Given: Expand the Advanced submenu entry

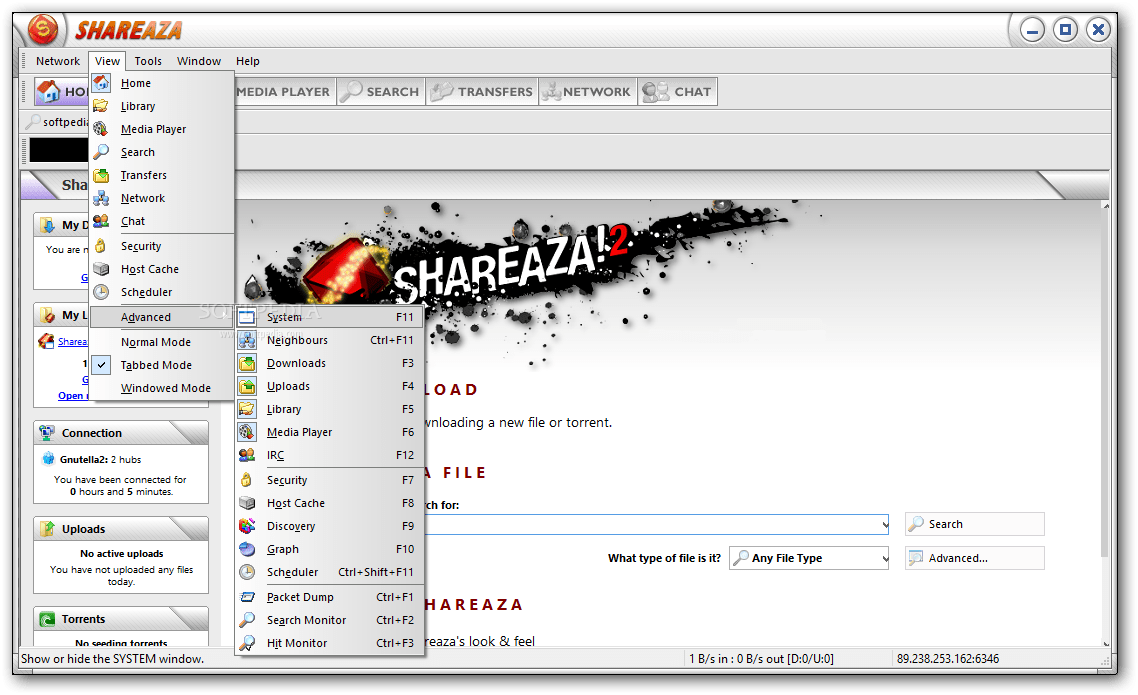Looking at the screenshot, I should [146, 317].
